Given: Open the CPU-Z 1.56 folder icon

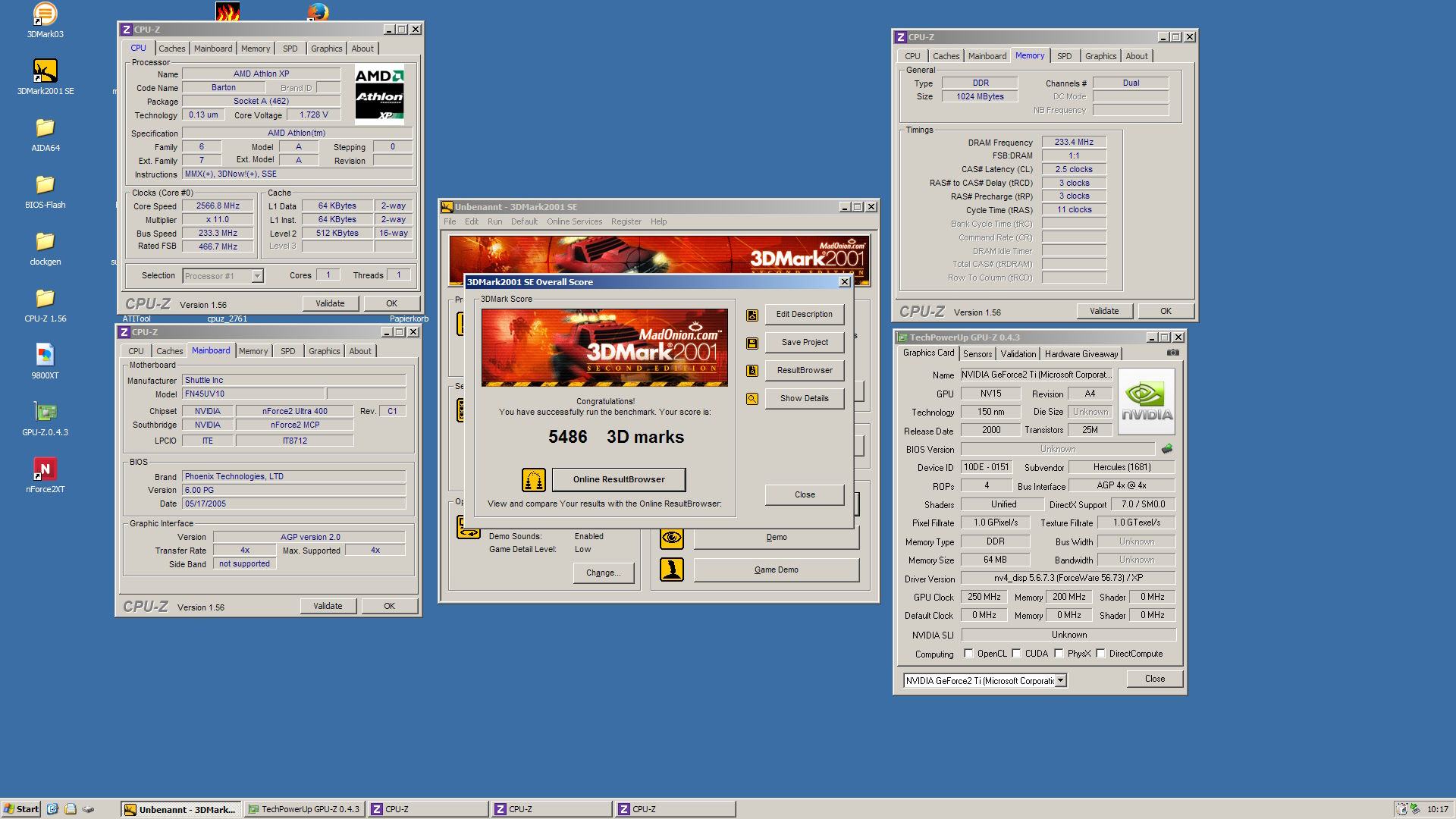Looking at the screenshot, I should 45,305.
